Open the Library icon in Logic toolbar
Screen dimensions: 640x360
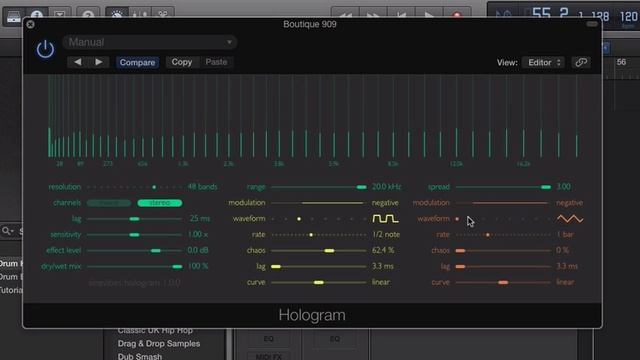tap(13, 17)
